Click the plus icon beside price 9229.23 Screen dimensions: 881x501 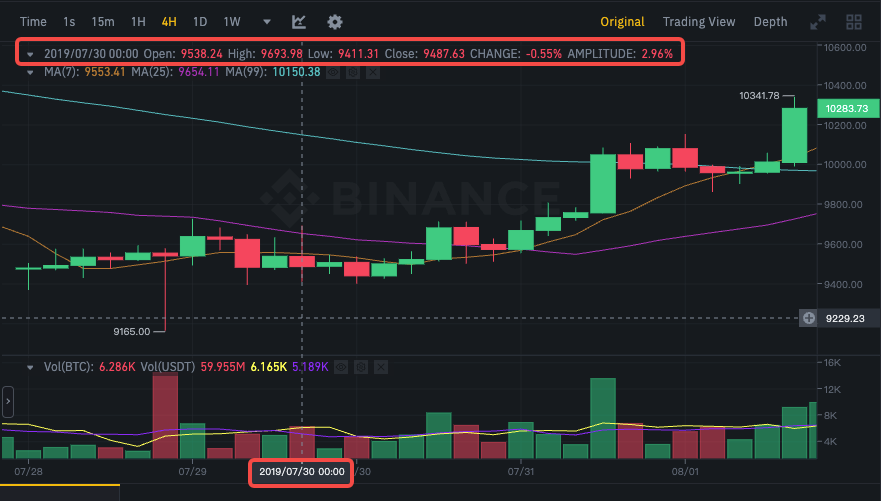(809, 318)
